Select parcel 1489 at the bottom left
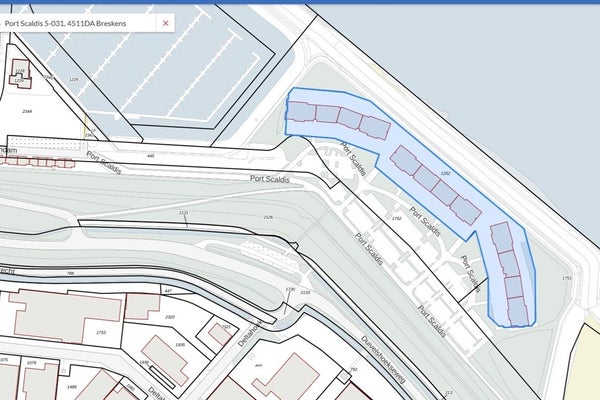Viewport: 600px width, 400px height. click(71, 386)
